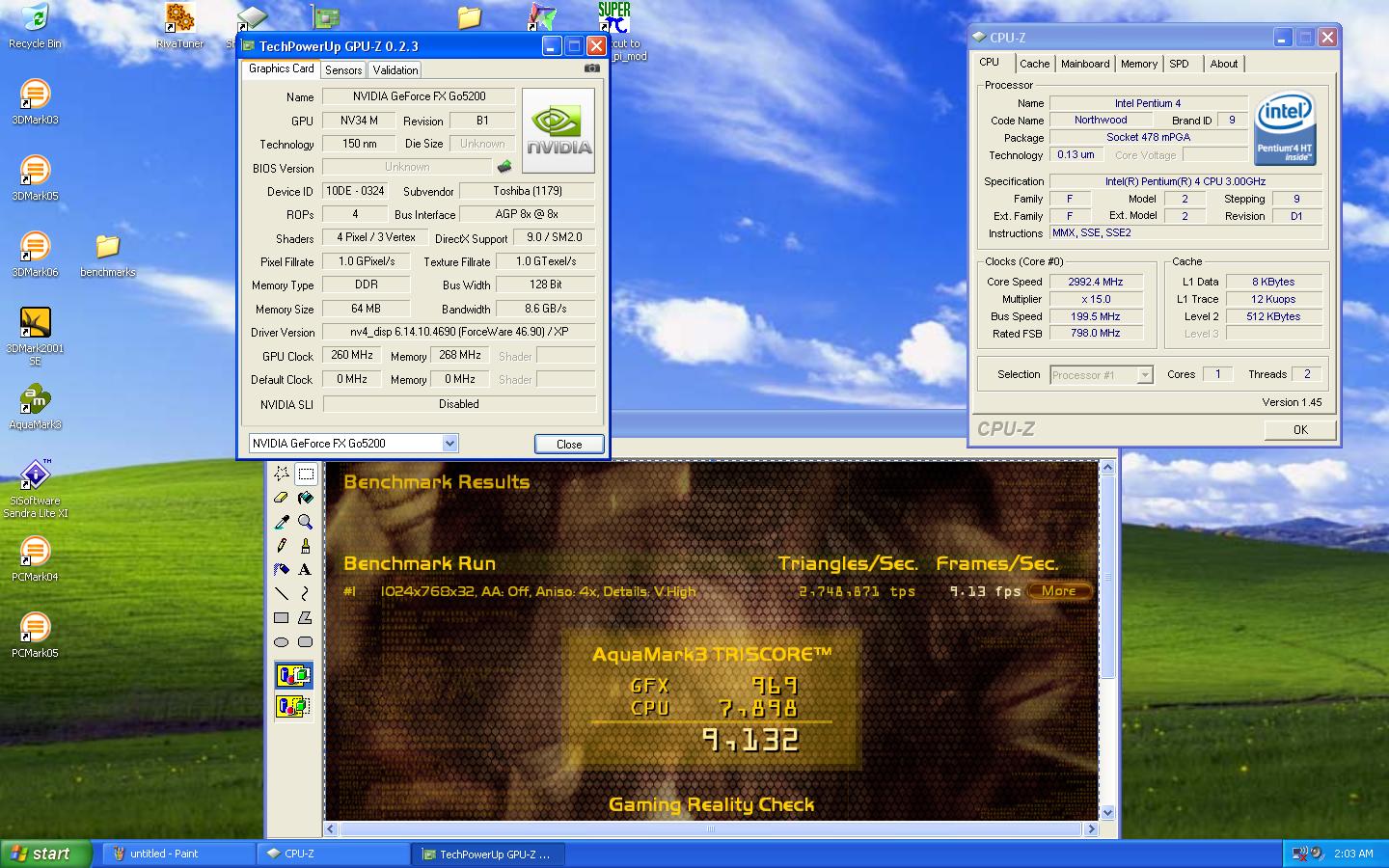Click the Core Speed value in CPU-Z
The image size is (1389, 868).
(1096, 282)
